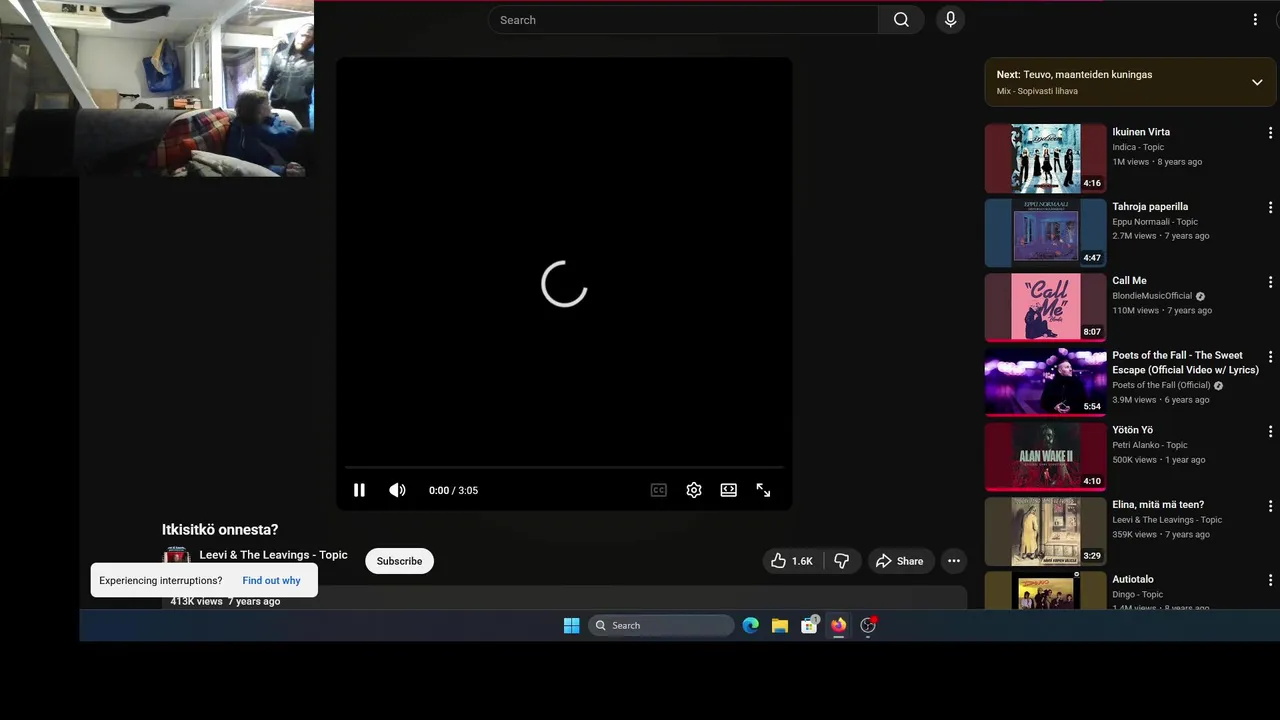Click the YouTube search magnifier button

901,20
